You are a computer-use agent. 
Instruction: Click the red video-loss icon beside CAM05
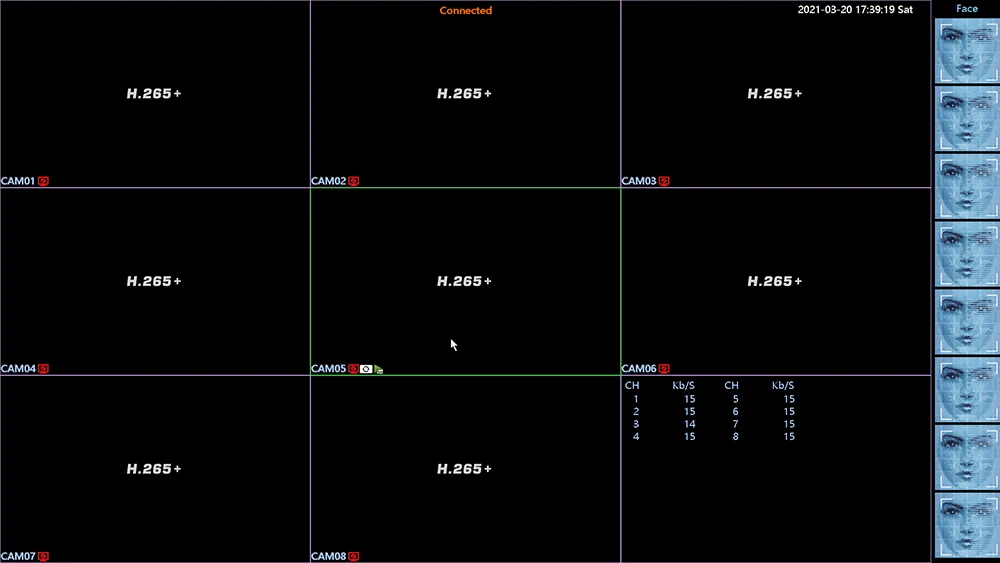(353, 369)
